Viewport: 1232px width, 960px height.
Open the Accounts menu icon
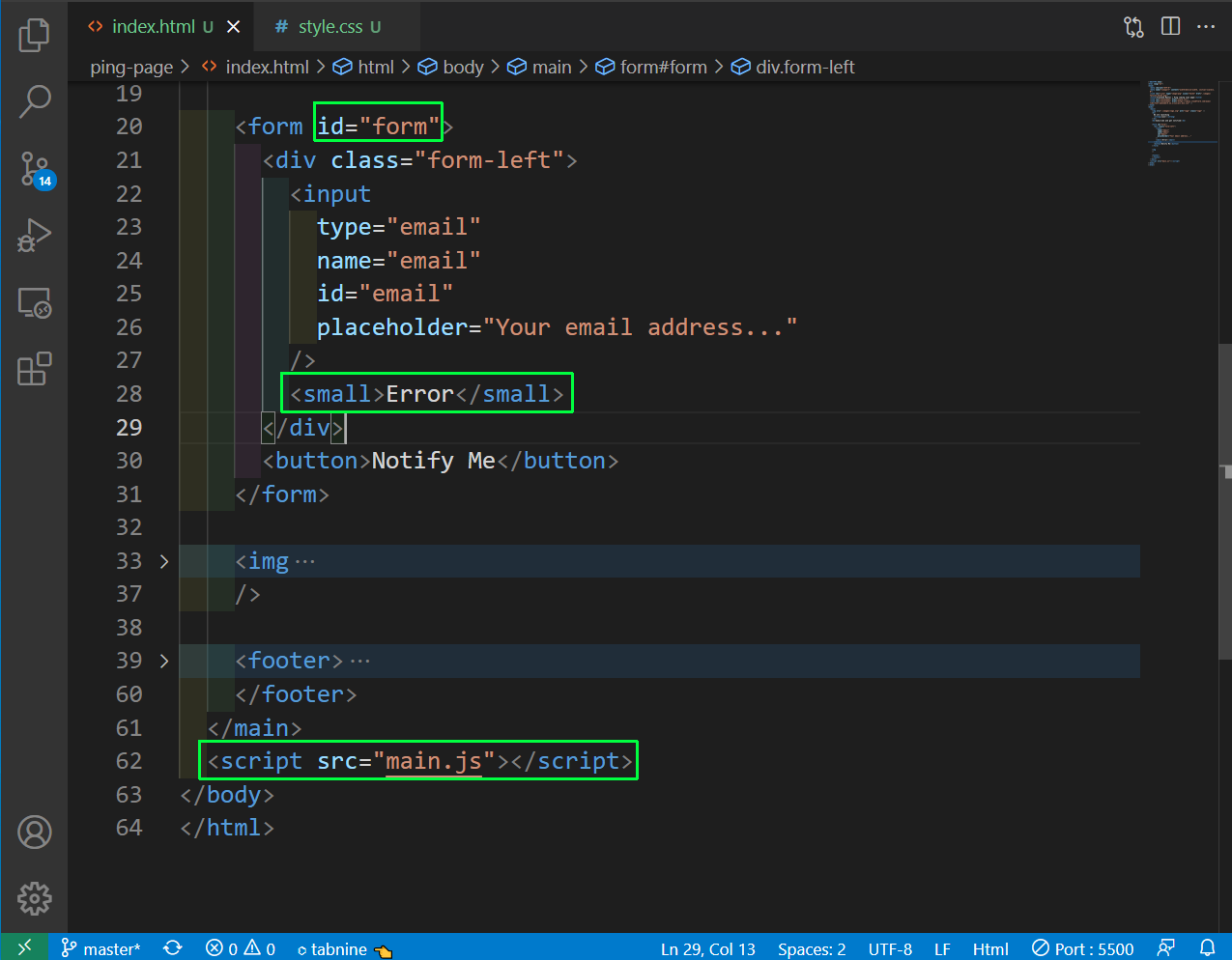pos(34,832)
